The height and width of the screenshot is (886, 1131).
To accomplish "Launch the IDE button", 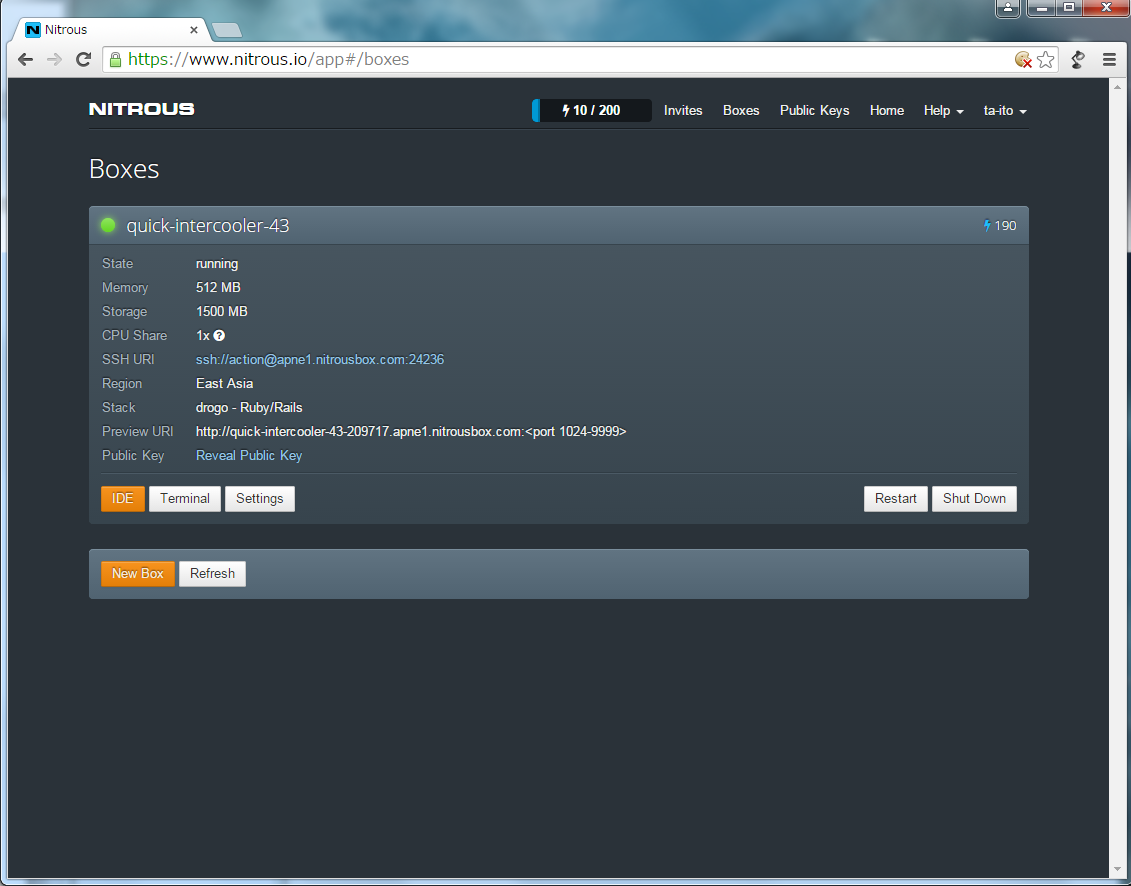I will point(123,499).
